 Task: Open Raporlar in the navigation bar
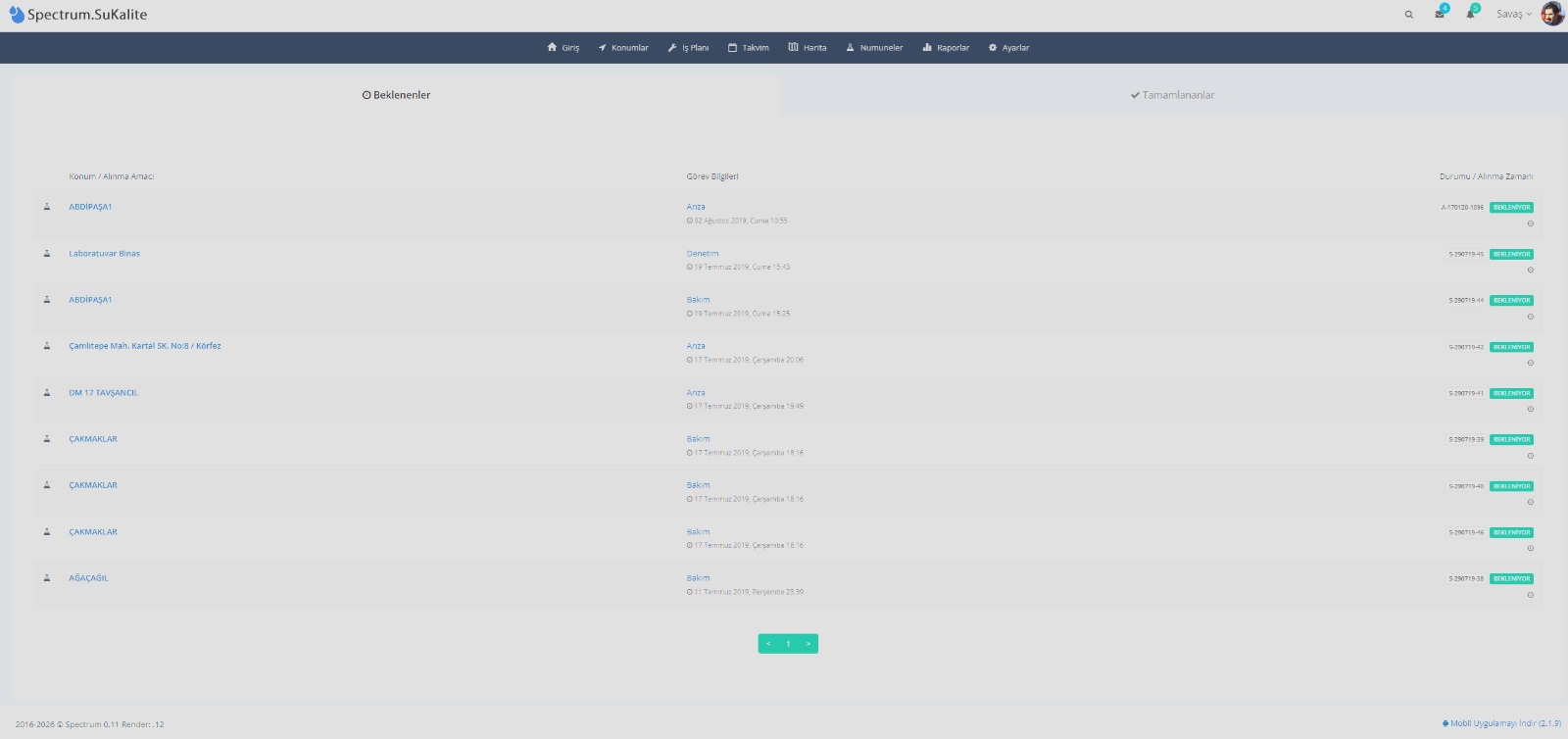coord(946,48)
